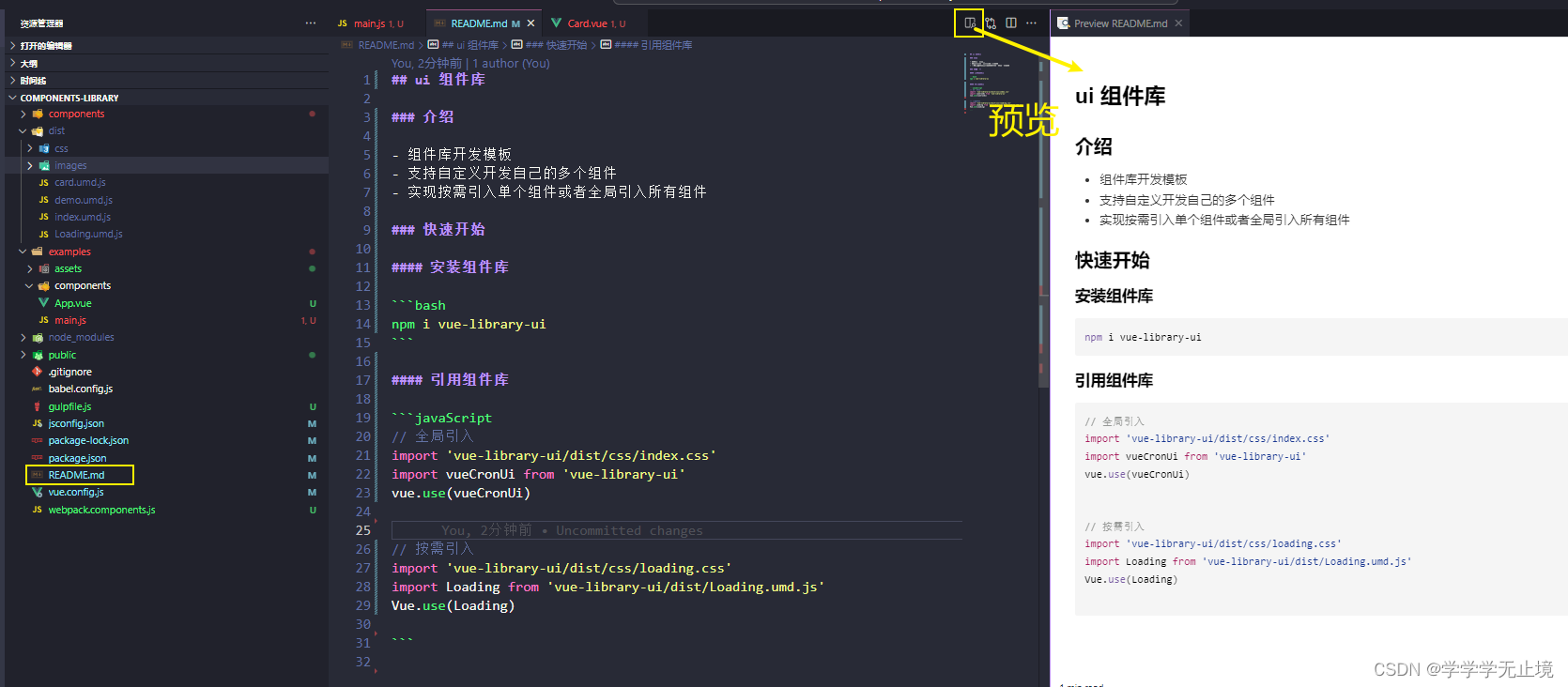Click the preview icon on Preview README.md tab
This screenshot has height=687, width=1568.
[1063, 23]
